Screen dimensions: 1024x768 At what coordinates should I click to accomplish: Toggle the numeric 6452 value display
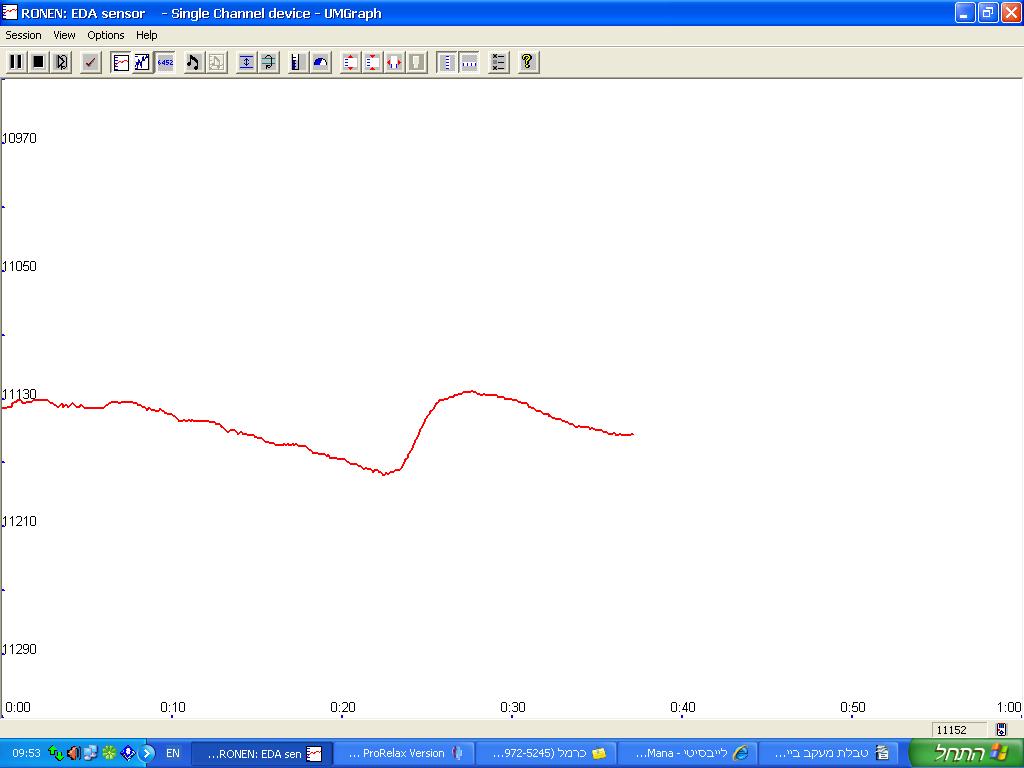pyautogui.click(x=165, y=62)
